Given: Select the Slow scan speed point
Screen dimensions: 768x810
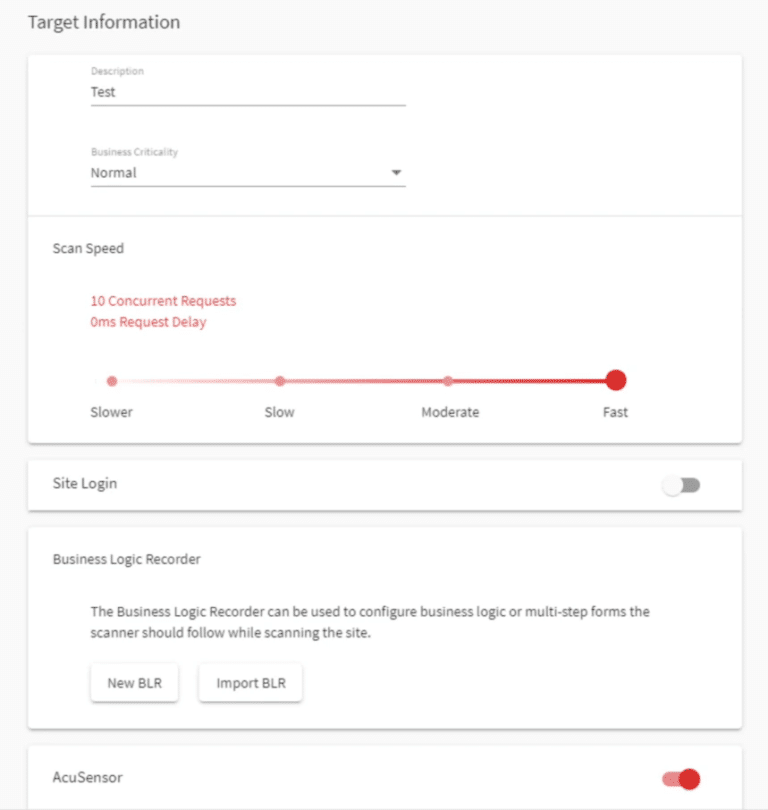Looking at the screenshot, I should pyautogui.click(x=280, y=381).
